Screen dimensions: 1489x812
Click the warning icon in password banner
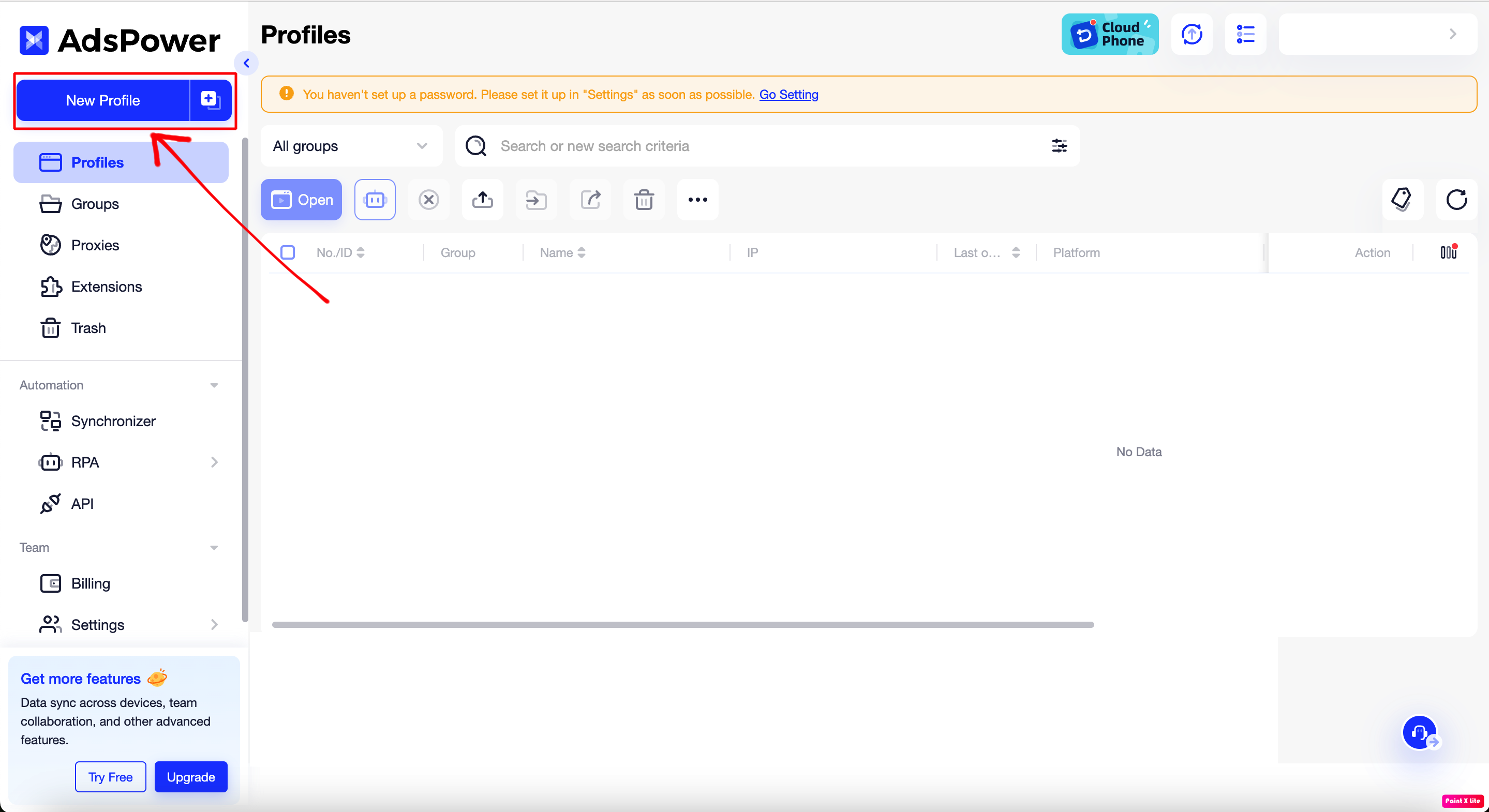pyautogui.click(x=286, y=94)
